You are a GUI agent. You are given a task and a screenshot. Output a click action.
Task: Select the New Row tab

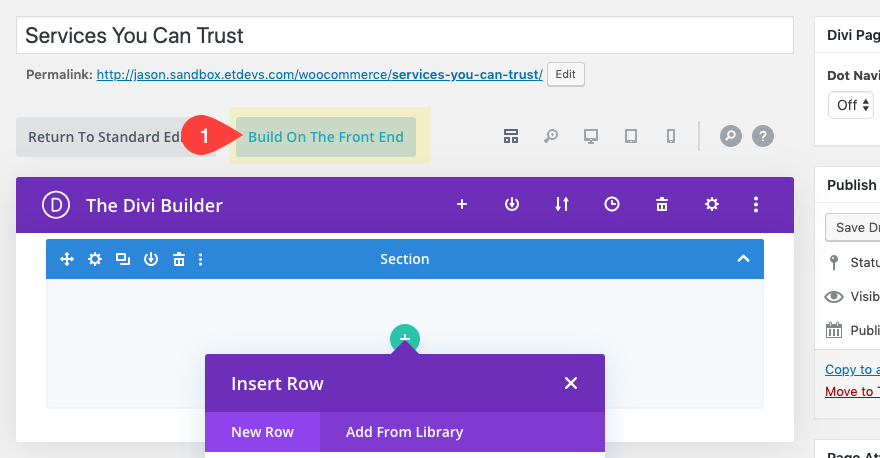[x=262, y=433]
